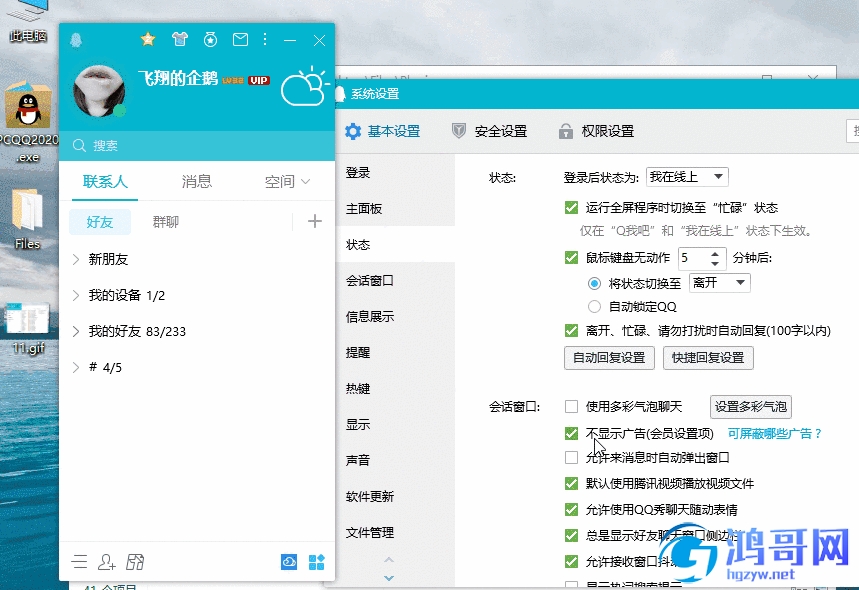Increase the minutes spinner value
The image size is (859, 590).
(715, 254)
